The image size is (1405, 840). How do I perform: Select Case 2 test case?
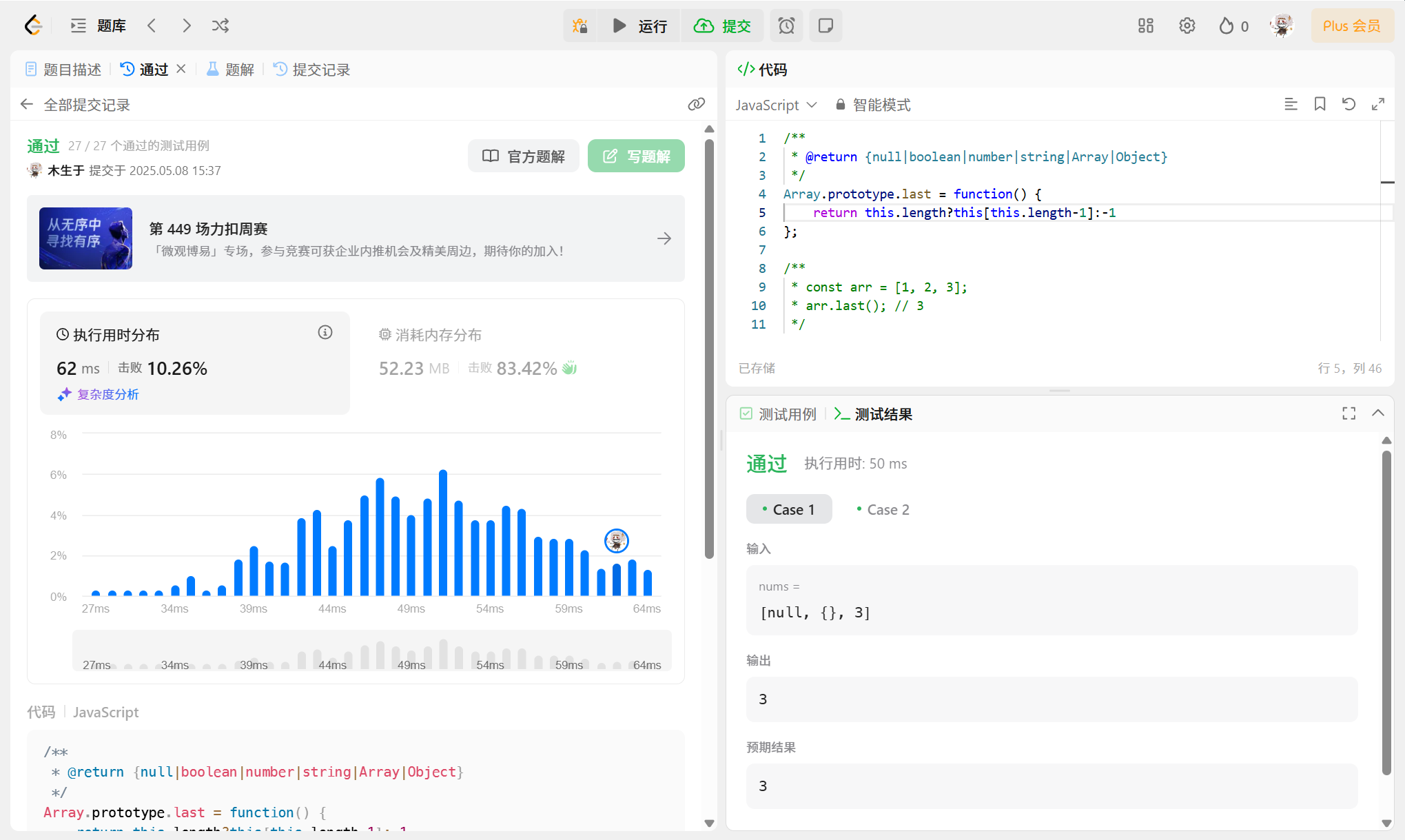point(883,509)
